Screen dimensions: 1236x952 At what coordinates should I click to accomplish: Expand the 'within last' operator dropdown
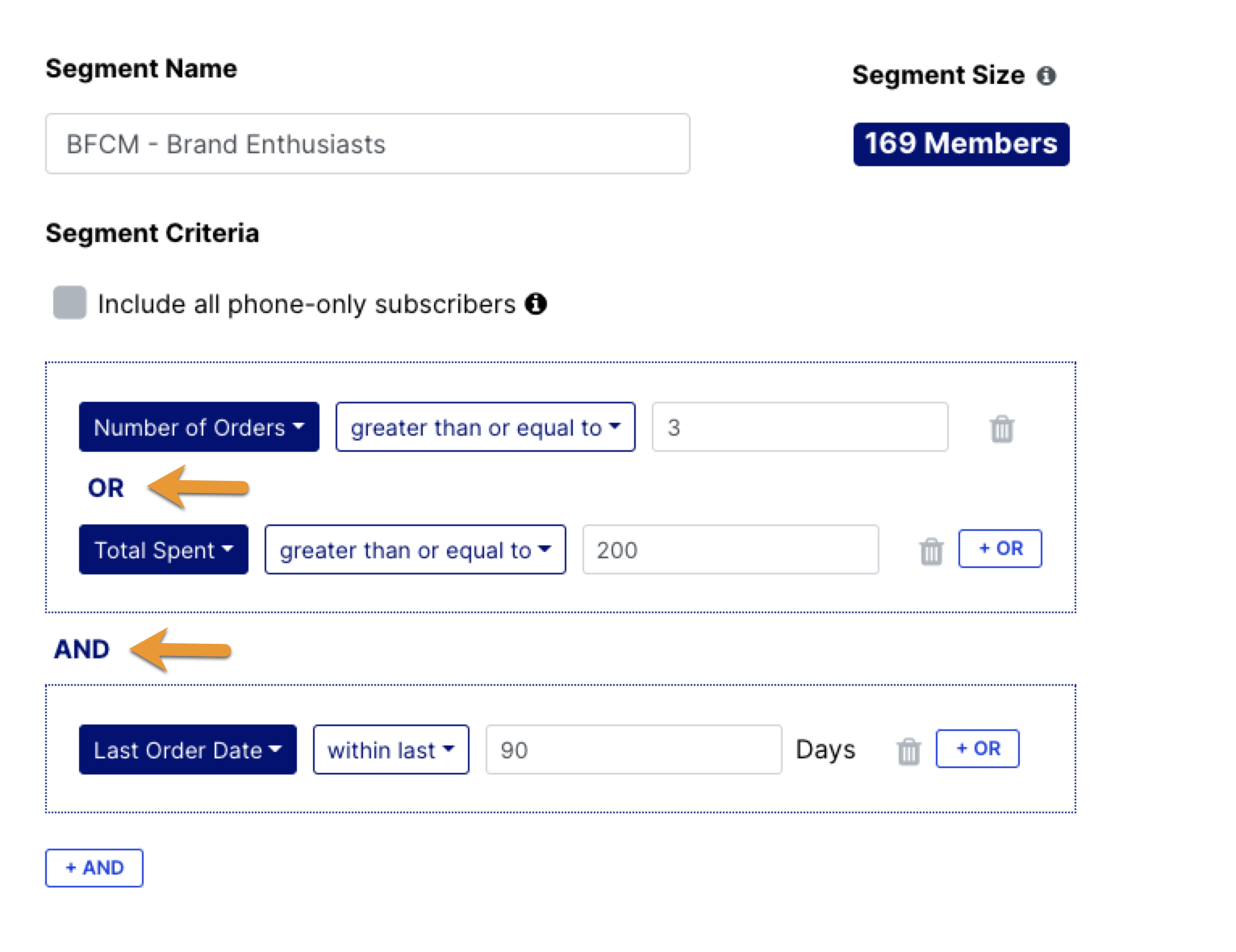pyautogui.click(x=390, y=750)
